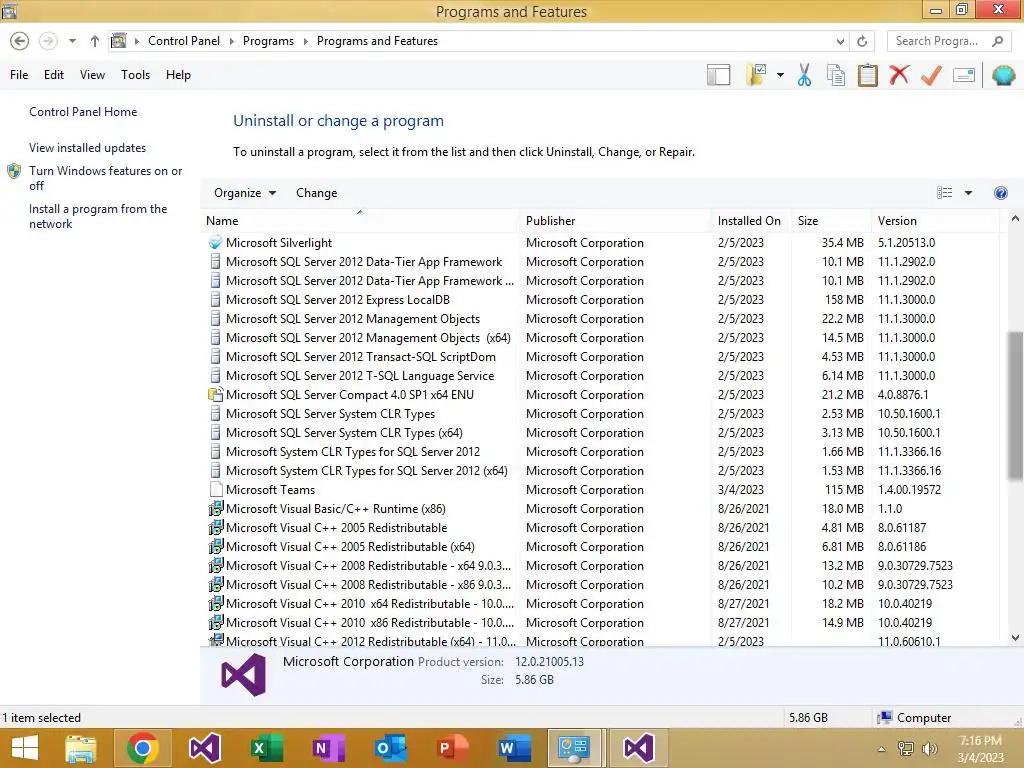Open the Windows Start button
This screenshot has height=768, width=1024.
pos(25,748)
